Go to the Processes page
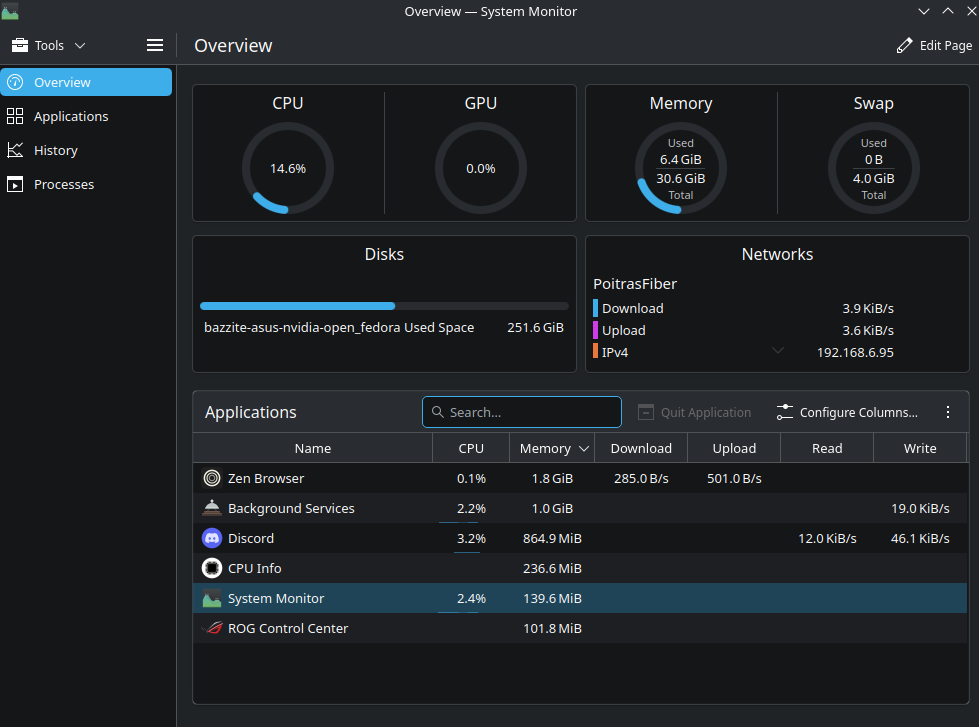 pyautogui.click(x=63, y=184)
